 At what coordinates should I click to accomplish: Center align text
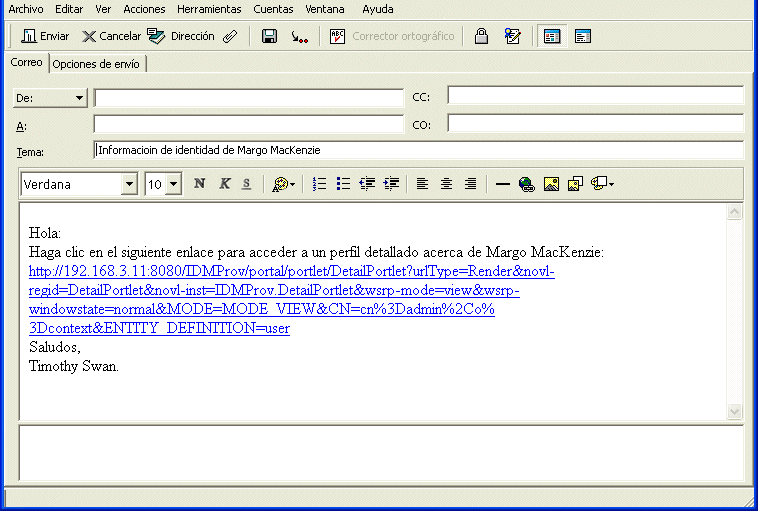point(446,184)
